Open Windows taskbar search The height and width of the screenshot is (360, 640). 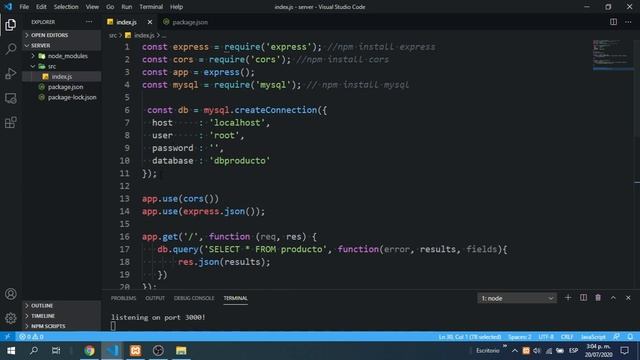point(34,351)
